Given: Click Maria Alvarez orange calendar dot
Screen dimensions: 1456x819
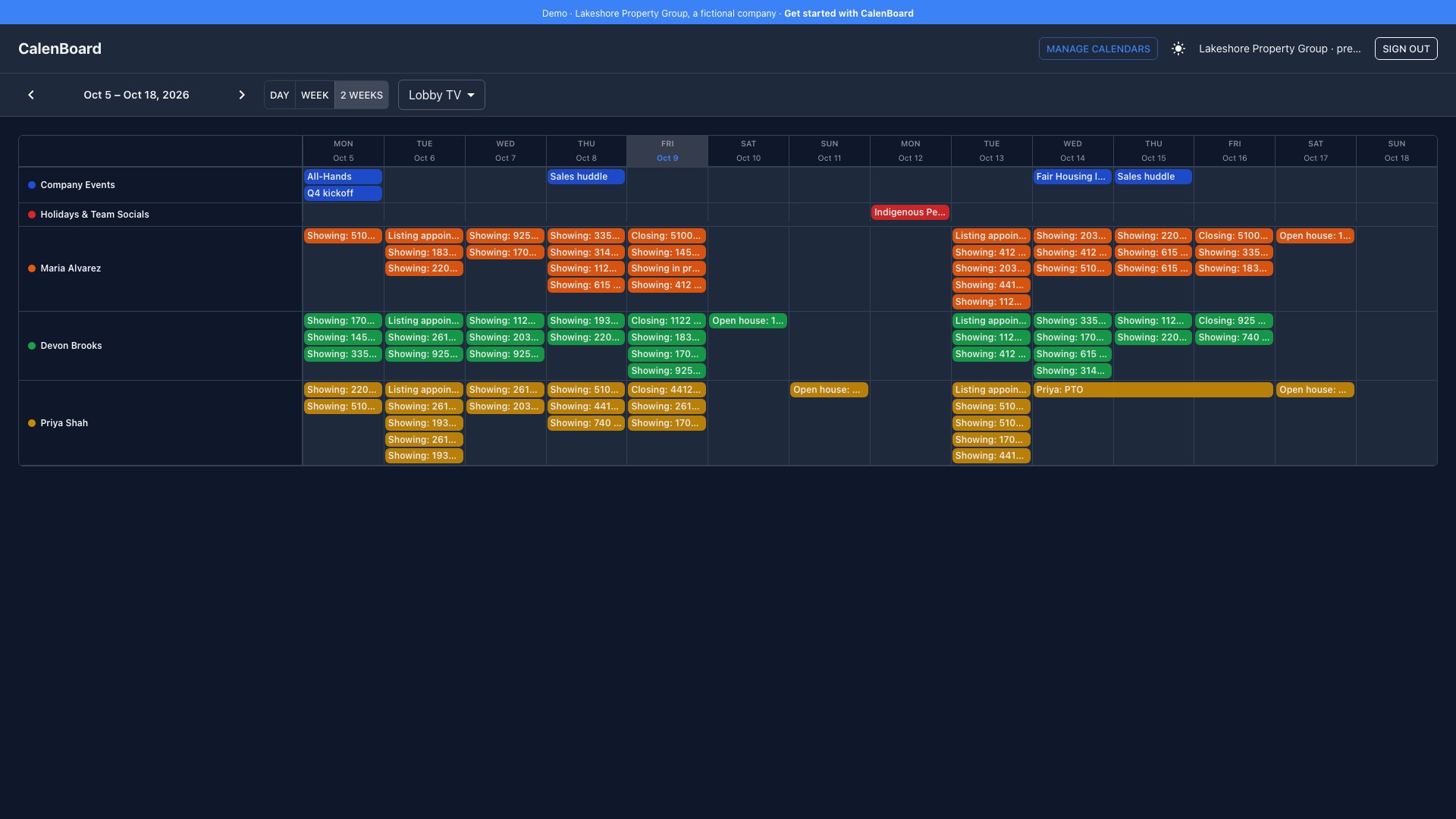Looking at the screenshot, I should point(32,268).
